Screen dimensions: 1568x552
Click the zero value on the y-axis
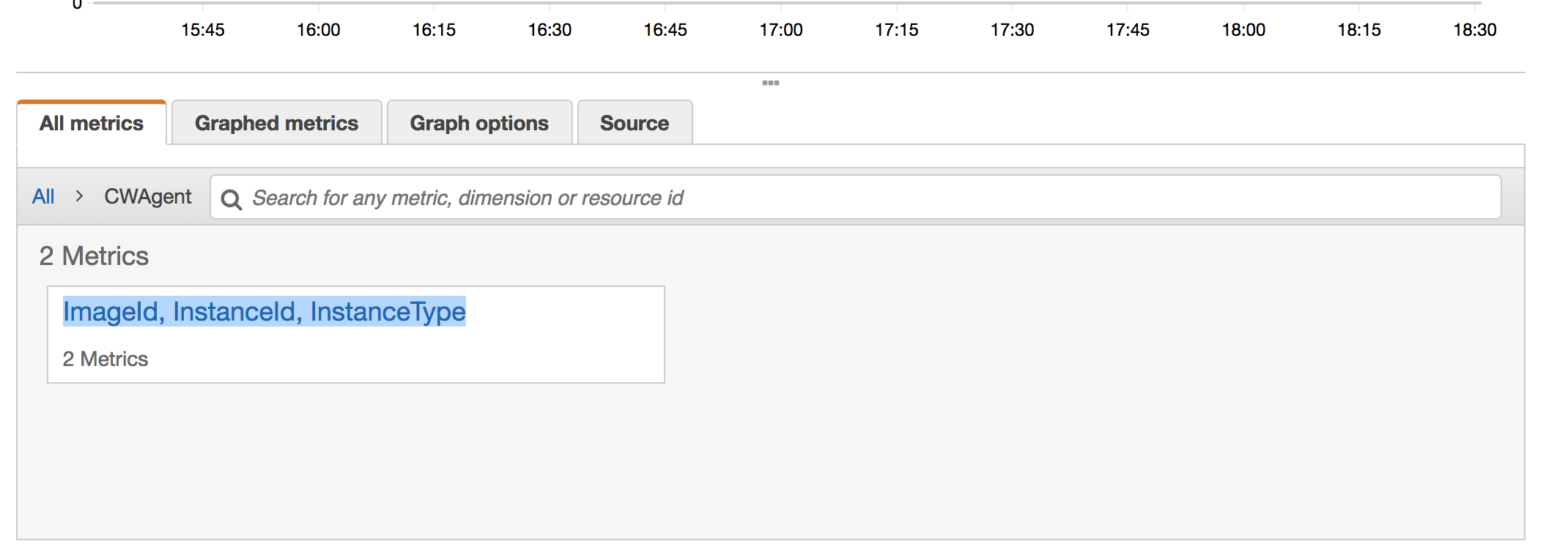(x=76, y=5)
